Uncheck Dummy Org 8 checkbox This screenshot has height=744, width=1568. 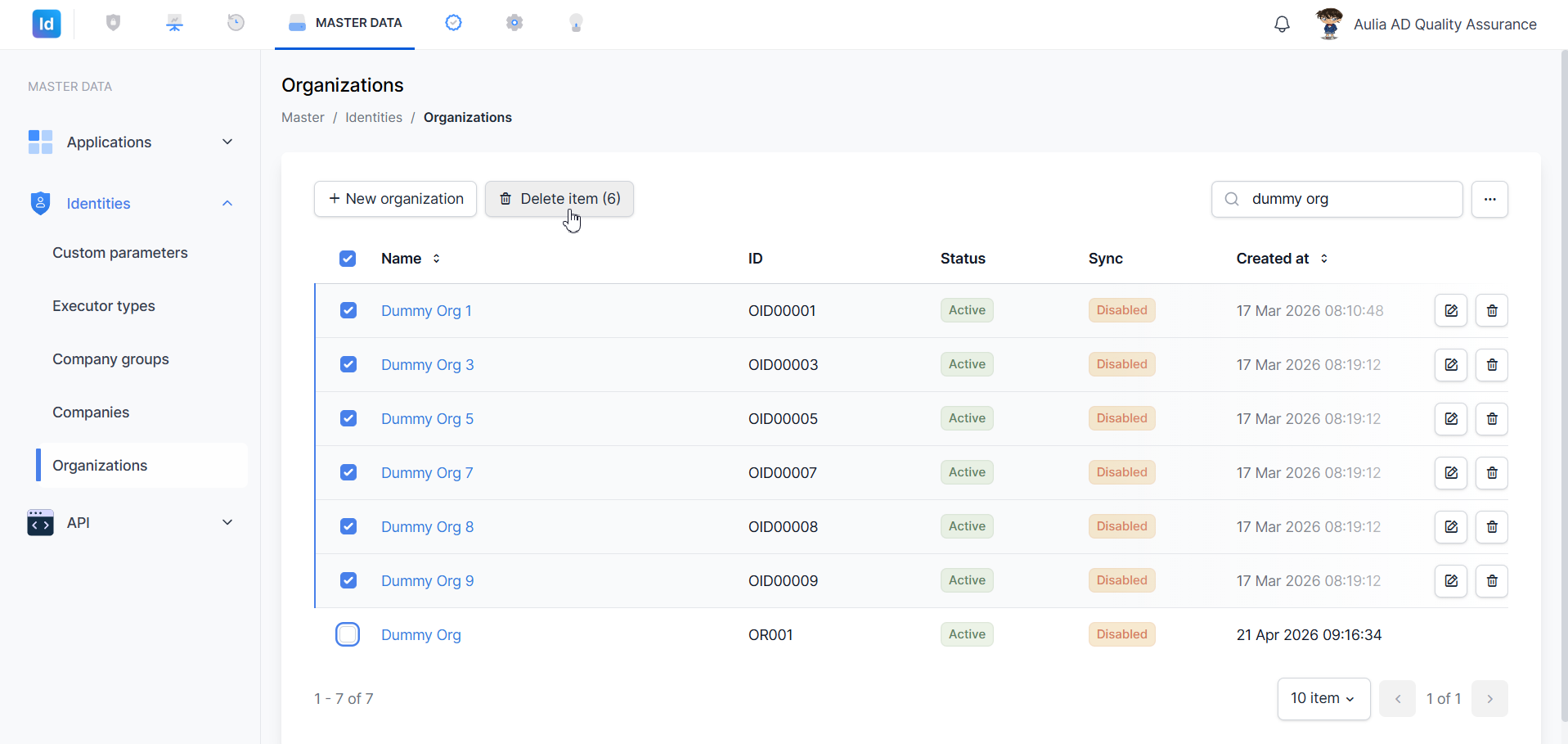[x=348, y=526]
